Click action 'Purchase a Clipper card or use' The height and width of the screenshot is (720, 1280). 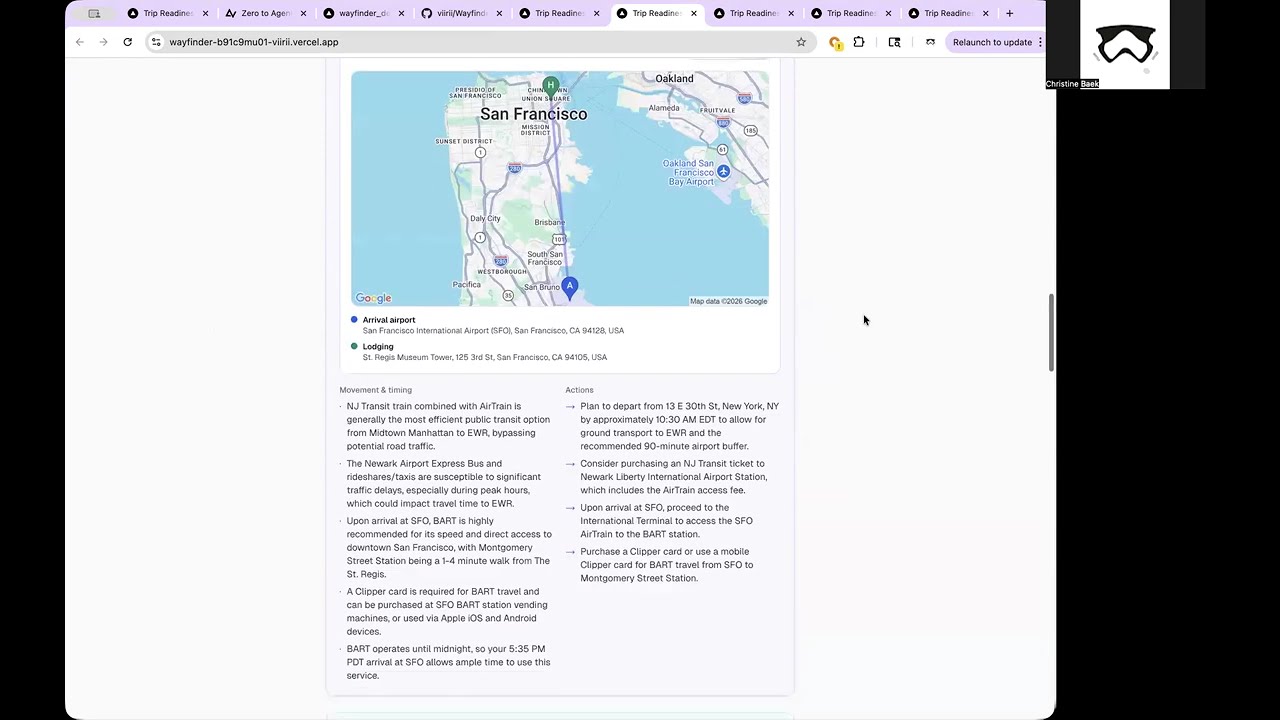[666, 565]
